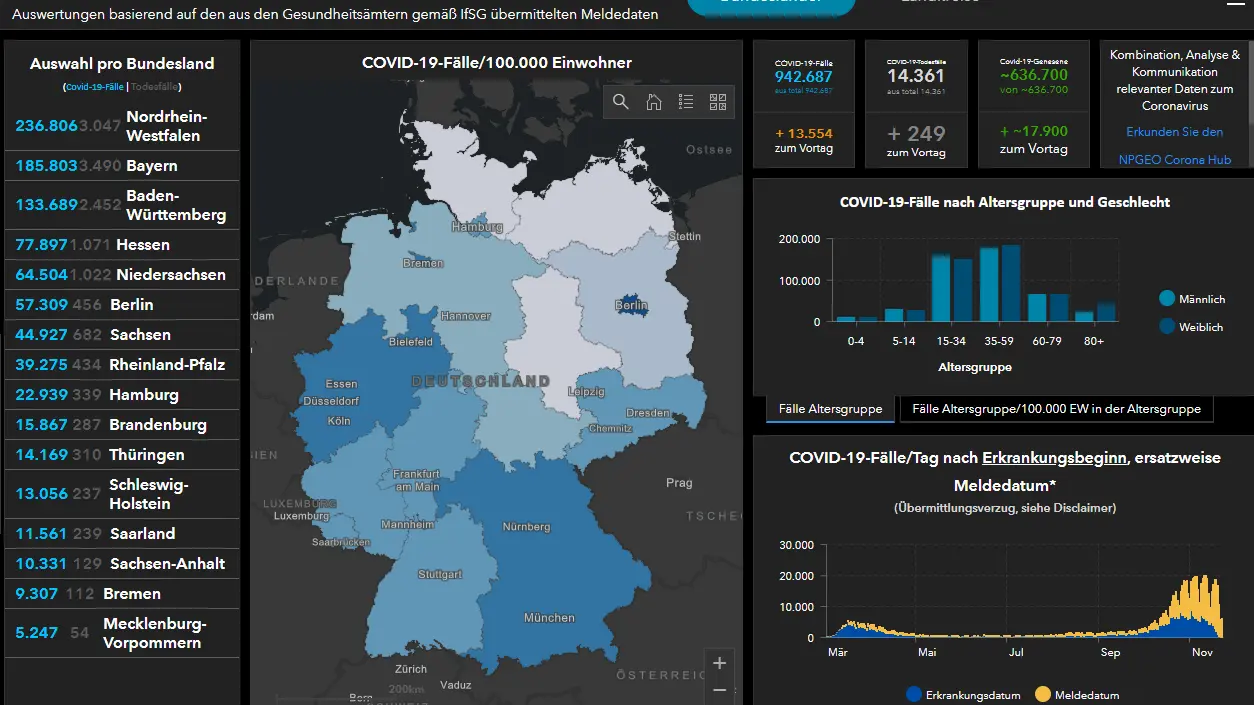Open the NPGEO Corona Hub link
The width and height of the screenshot is (1254, 705).
tap(1174, 159)
